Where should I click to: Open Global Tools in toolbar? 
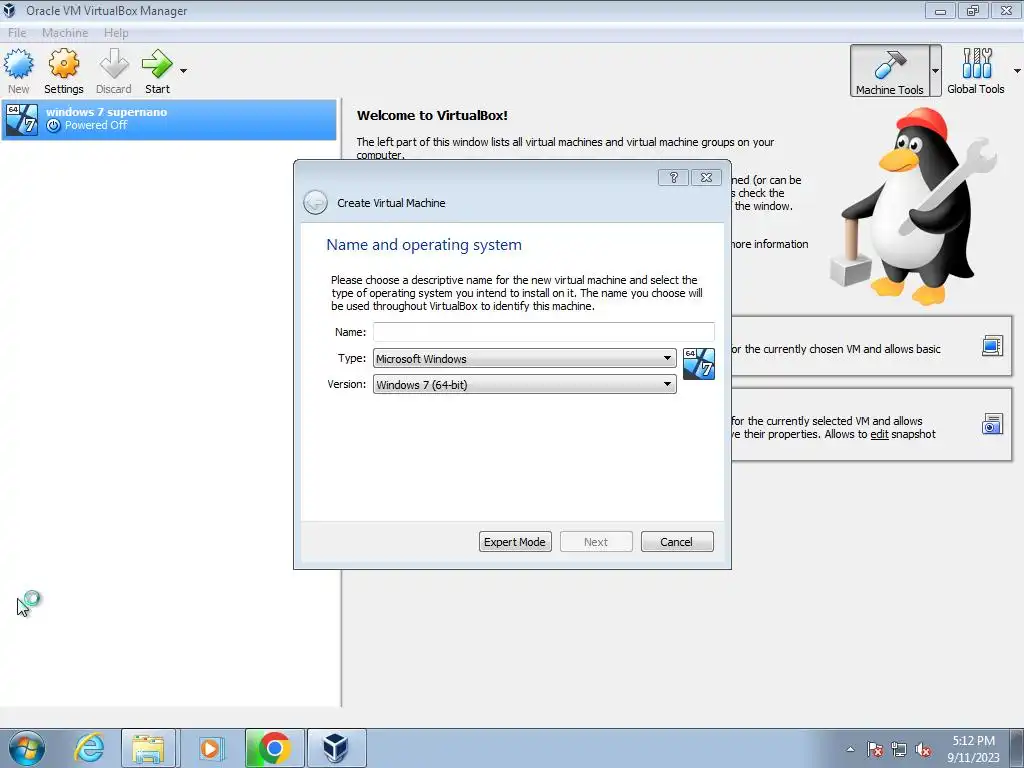(x=976, y=71)
